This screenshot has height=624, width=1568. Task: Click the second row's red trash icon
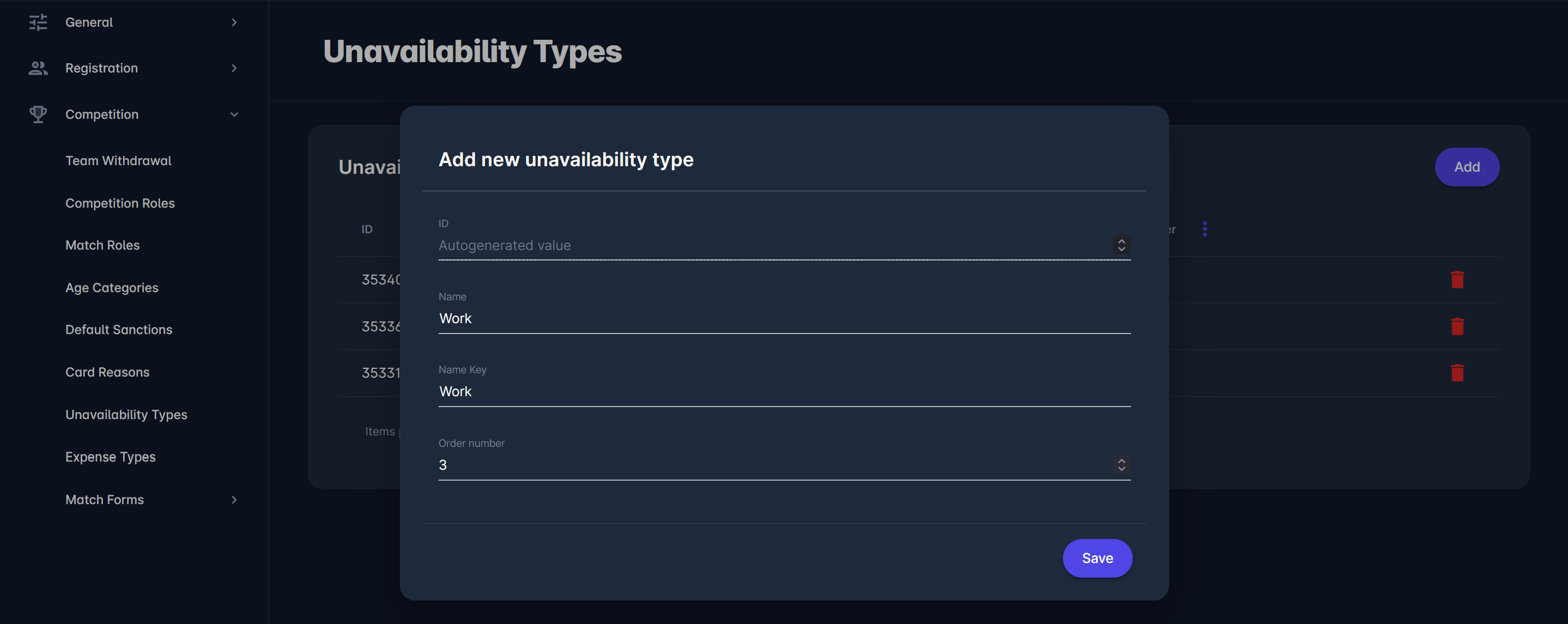point(1457,326)
